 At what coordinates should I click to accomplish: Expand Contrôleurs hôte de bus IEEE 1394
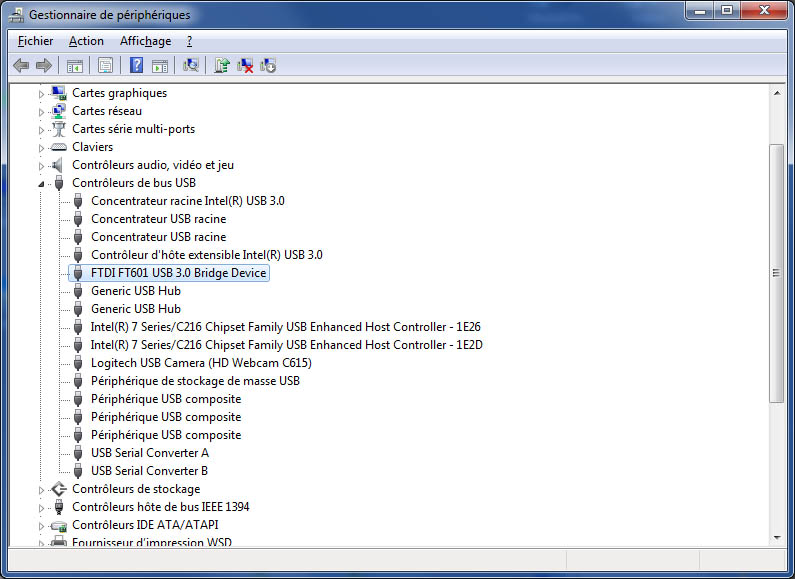[42, 508]
